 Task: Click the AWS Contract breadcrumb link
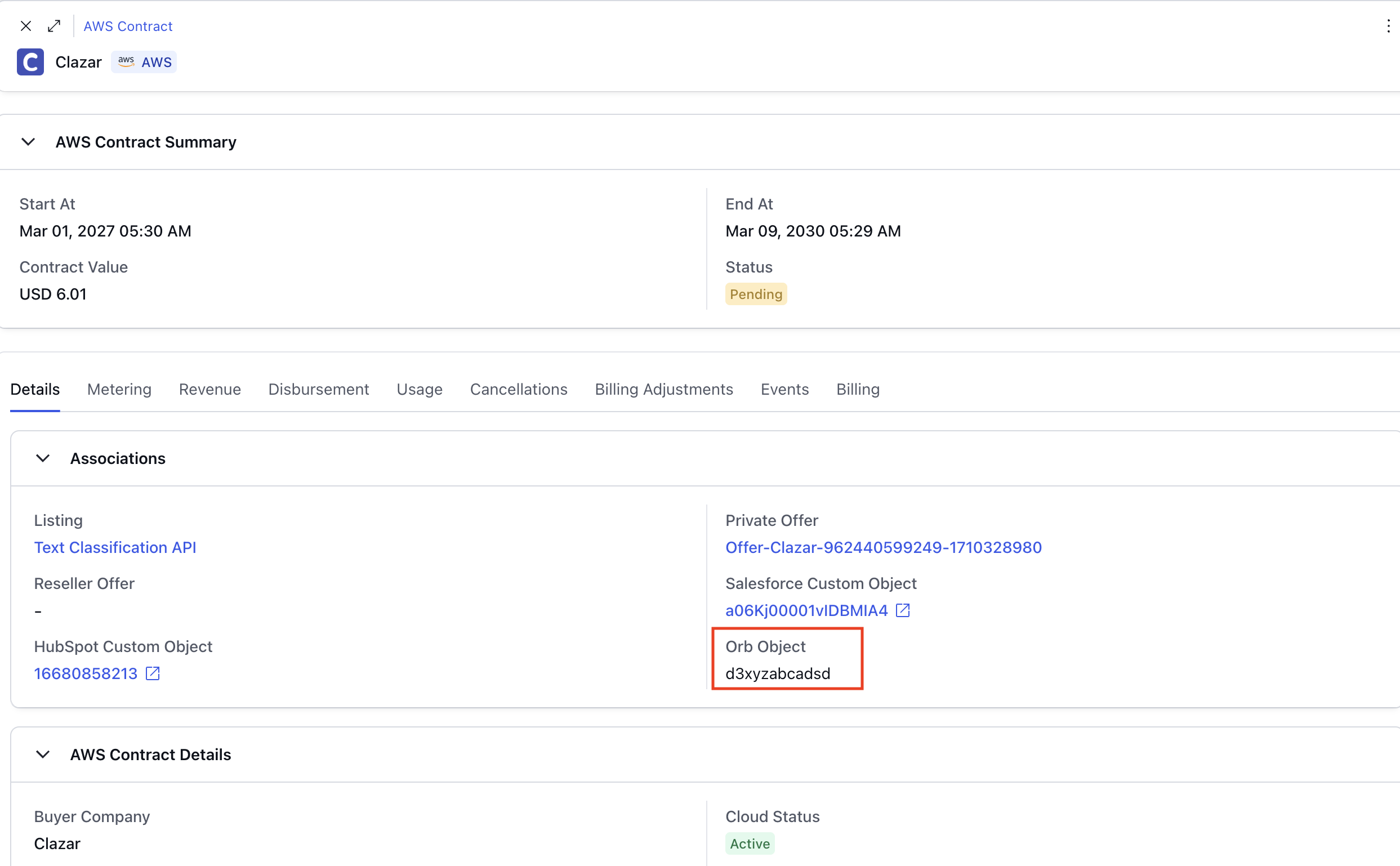click(128, 26)
